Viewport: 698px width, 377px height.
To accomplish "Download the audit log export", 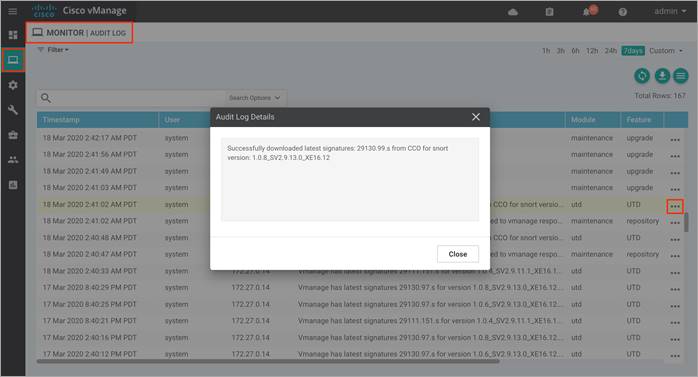I will [x=662, y=76].
